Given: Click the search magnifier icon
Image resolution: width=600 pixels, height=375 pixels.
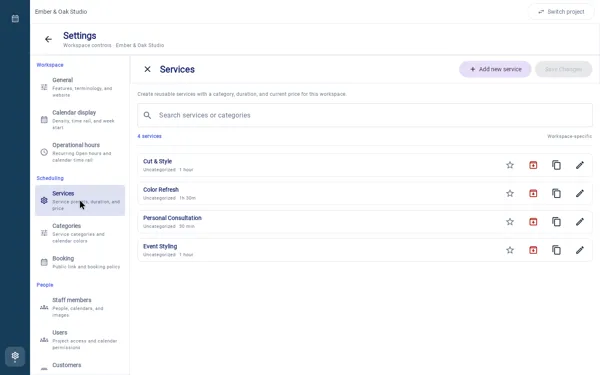Looking at the screenshot, I should click(x=147, y=115).
